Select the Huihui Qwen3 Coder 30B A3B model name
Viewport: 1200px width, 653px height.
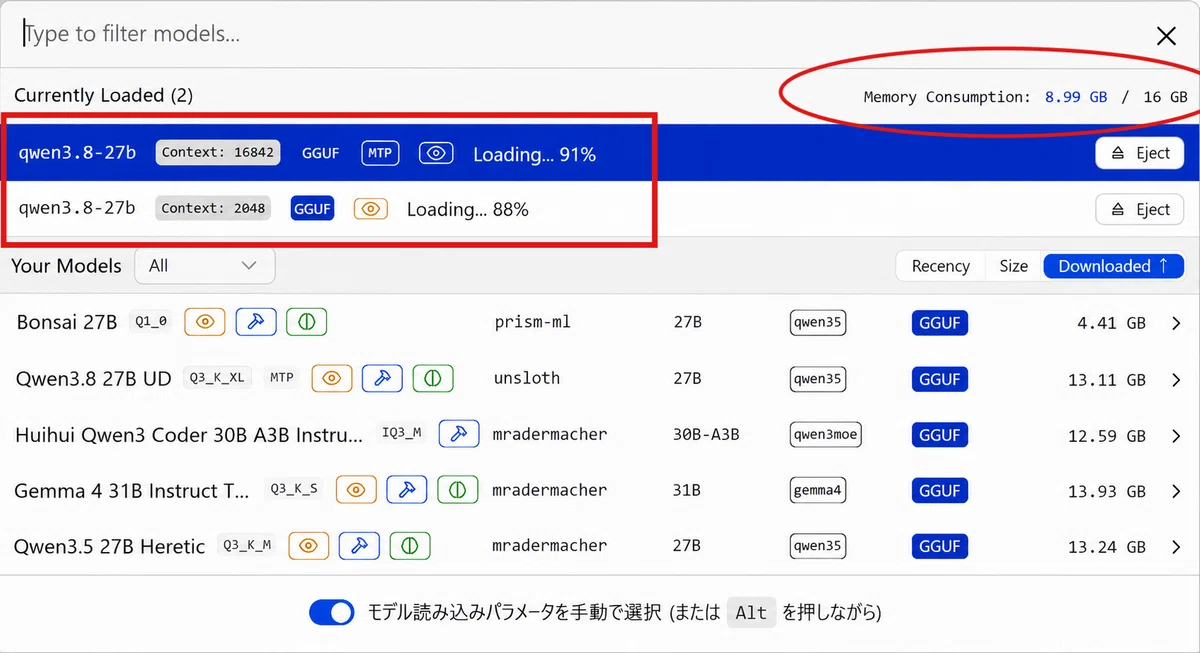tap(190, 435)
